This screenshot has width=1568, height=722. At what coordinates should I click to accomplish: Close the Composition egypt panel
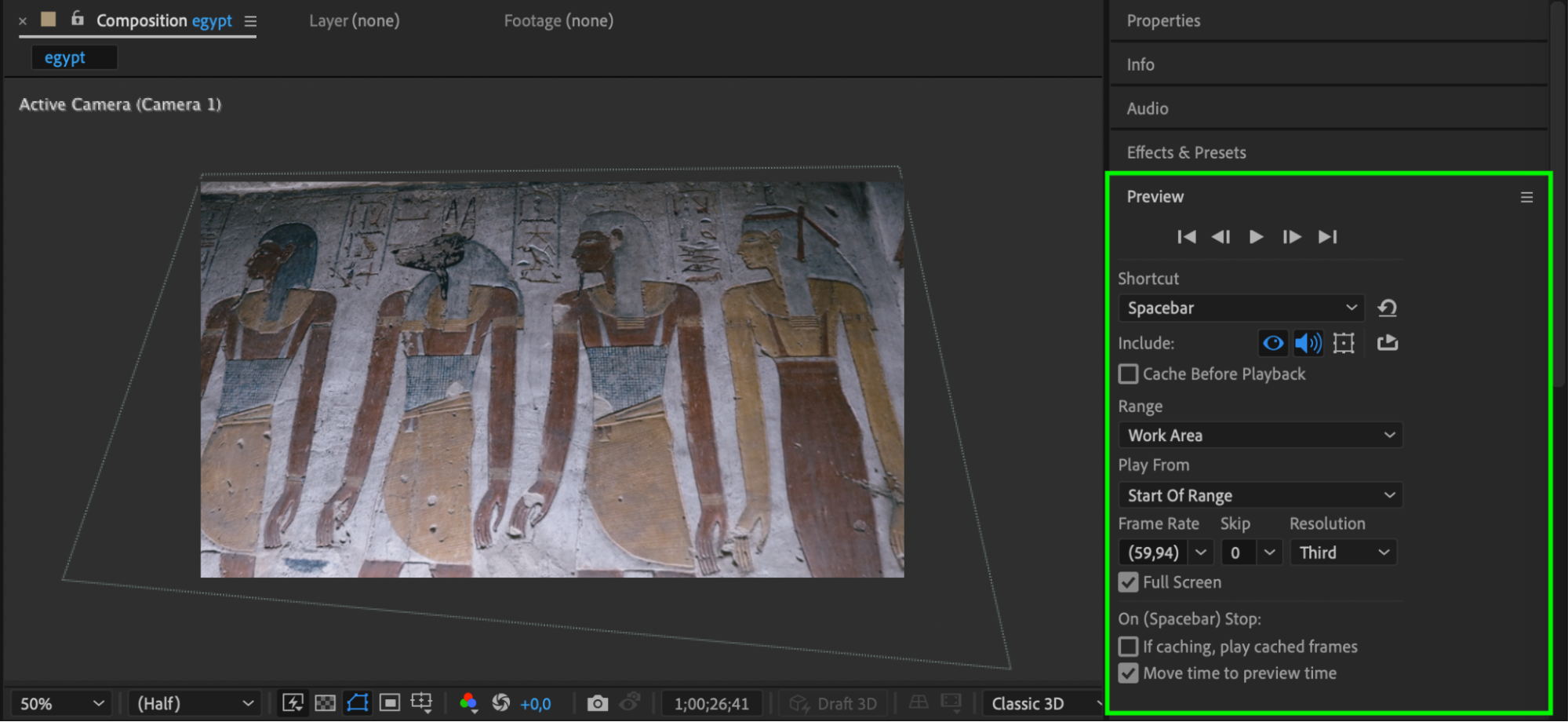click(x=23, y=21)
